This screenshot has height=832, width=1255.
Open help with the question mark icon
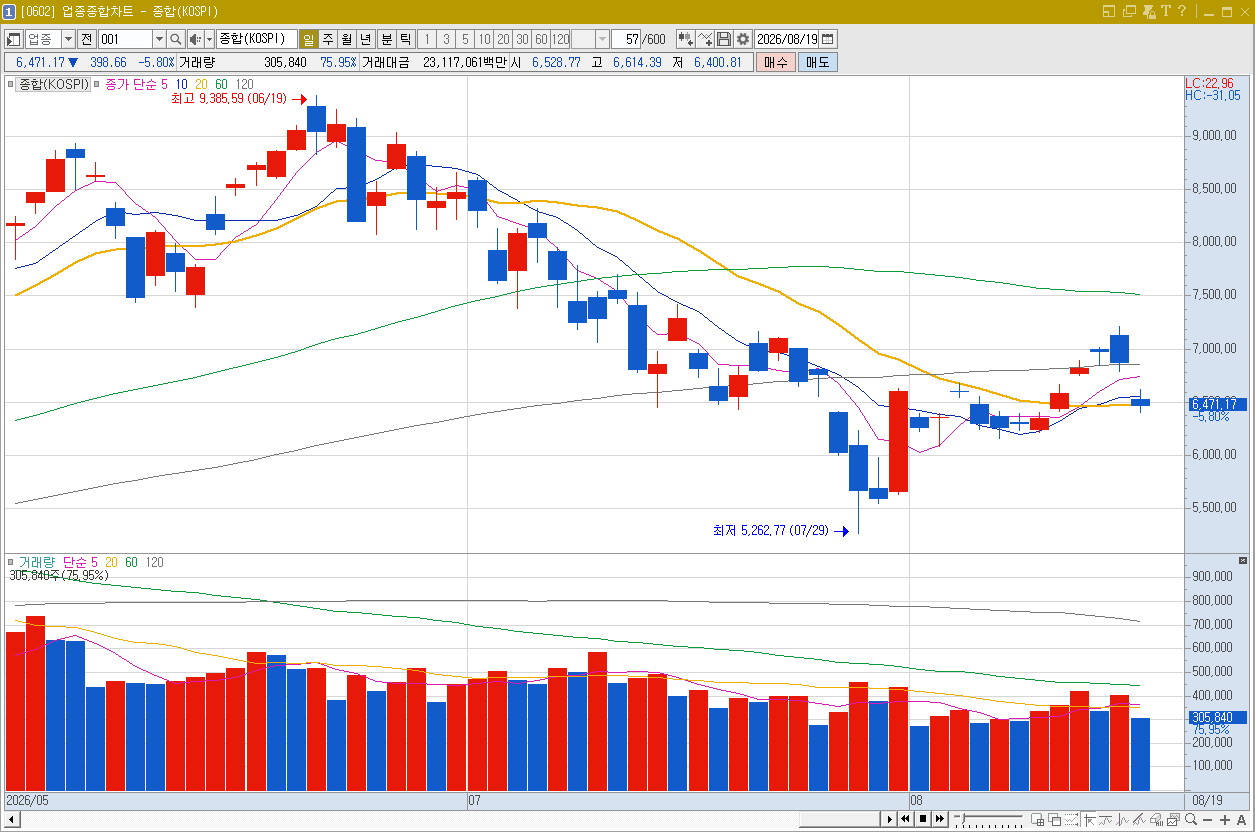tap(1182, 11)
